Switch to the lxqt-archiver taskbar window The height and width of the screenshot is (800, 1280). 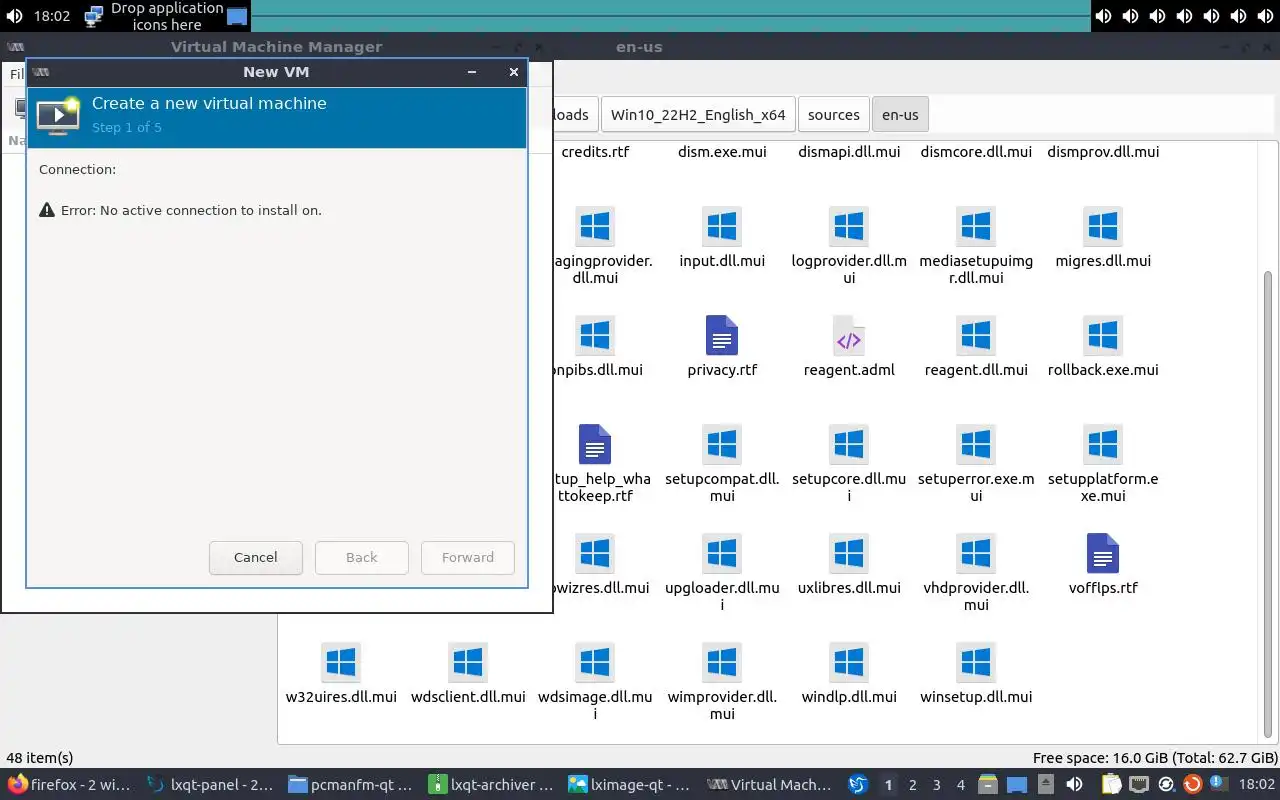click(x=491, y=785)
